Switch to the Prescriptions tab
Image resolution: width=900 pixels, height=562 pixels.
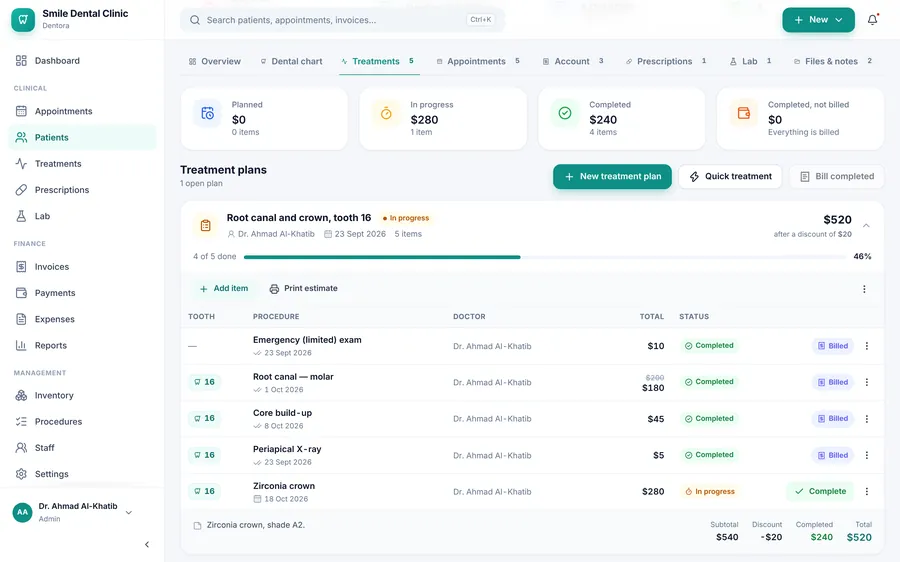[665, 61]
